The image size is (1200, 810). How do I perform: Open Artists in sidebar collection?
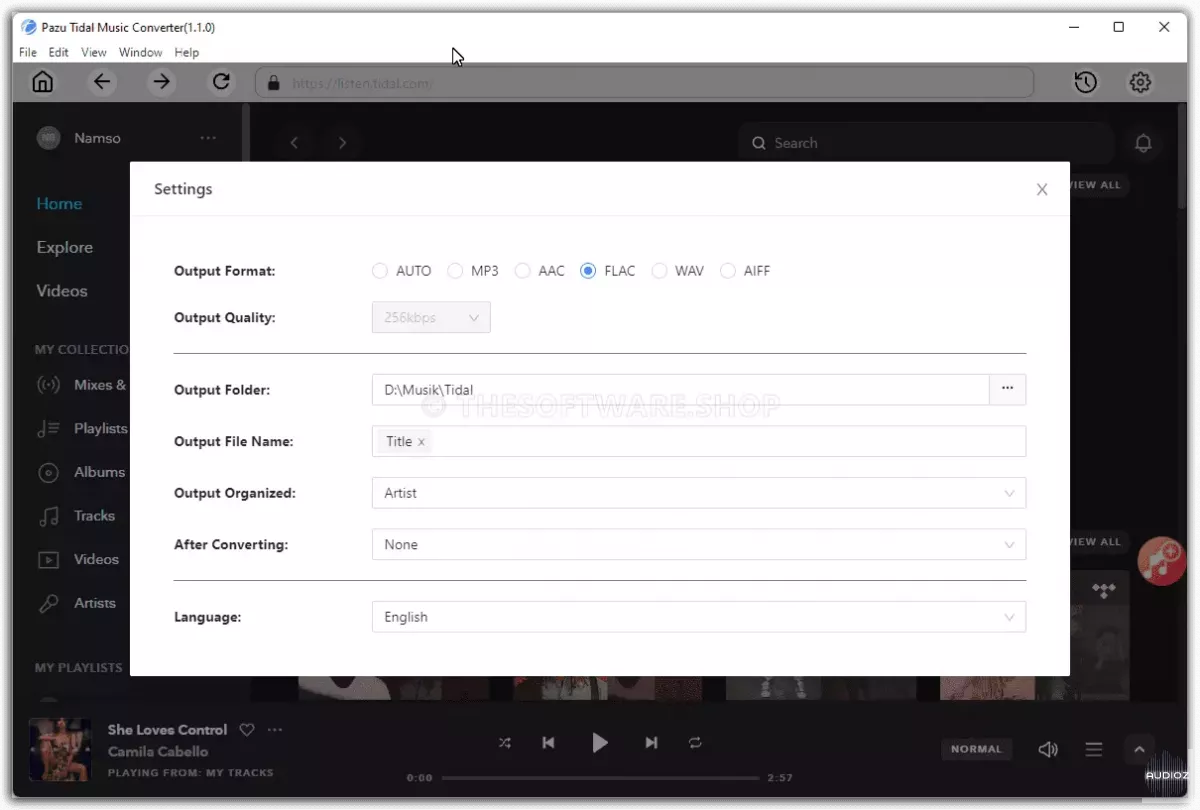76,603
